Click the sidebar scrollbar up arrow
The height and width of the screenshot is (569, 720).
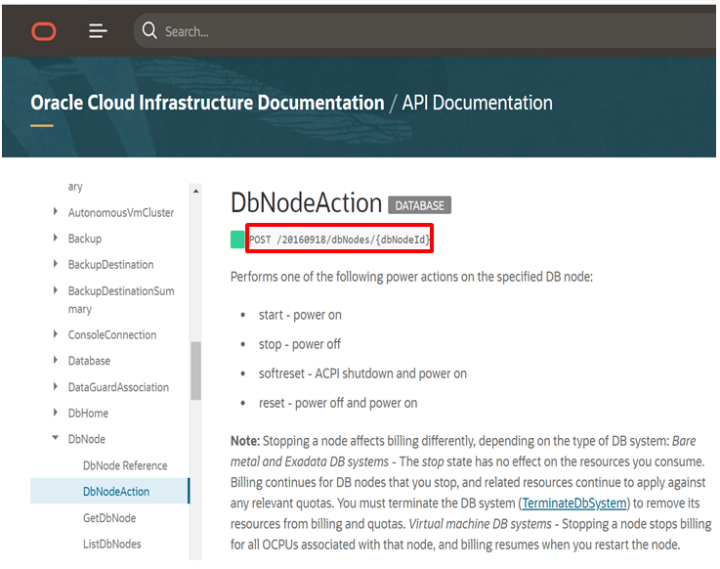[x=195, y=190]
